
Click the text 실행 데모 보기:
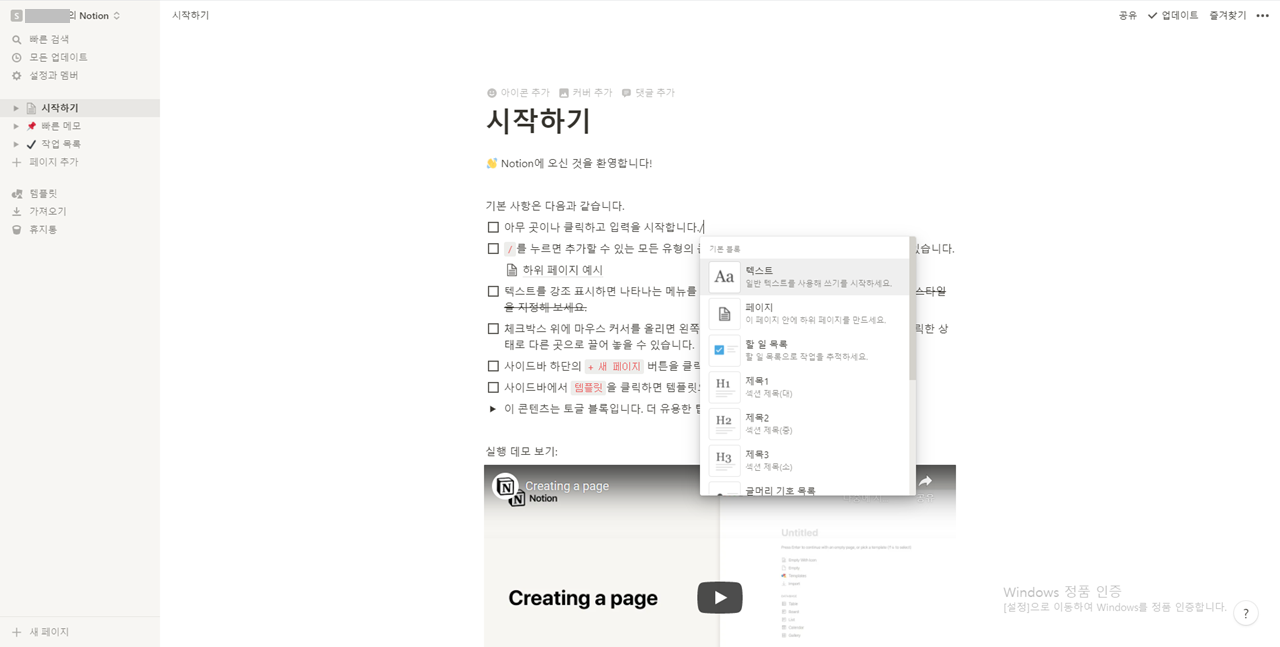point(522,451)
